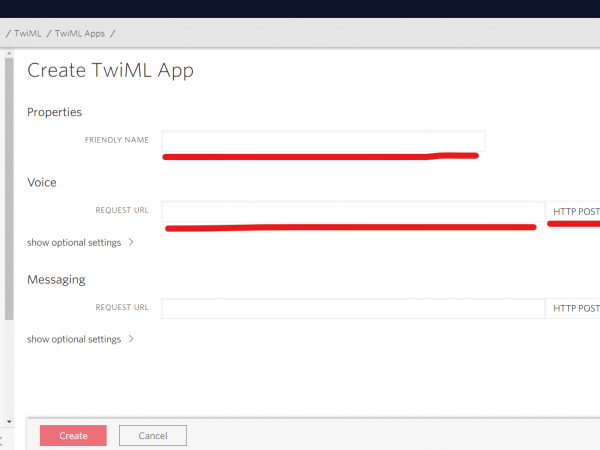The image size is (600, 450).
Task: Click the Messaging REQUEST URL label
Action: [122, 307]
